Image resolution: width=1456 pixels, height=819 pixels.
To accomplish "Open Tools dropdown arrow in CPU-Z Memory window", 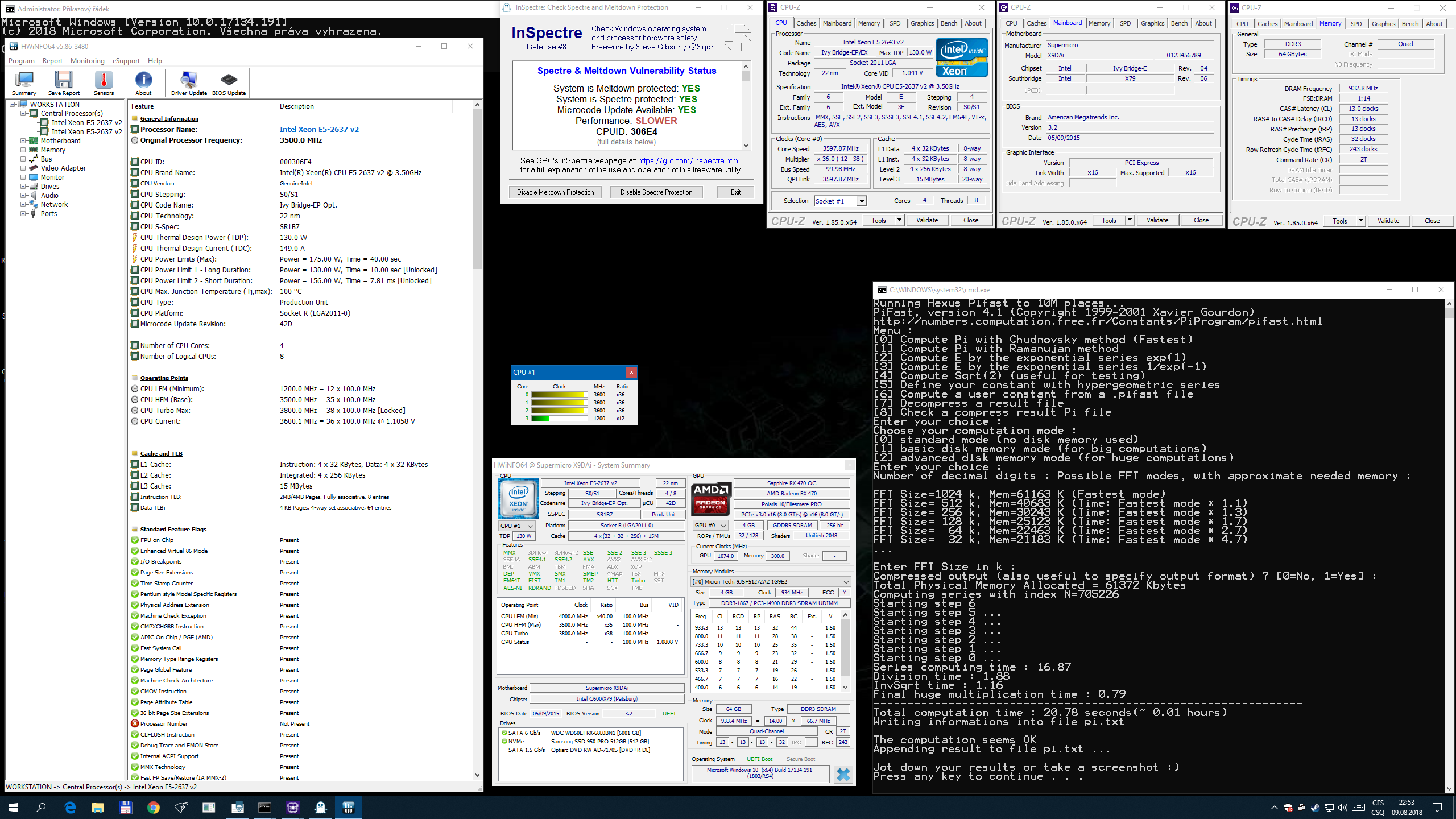I will tap(1360, 221).
